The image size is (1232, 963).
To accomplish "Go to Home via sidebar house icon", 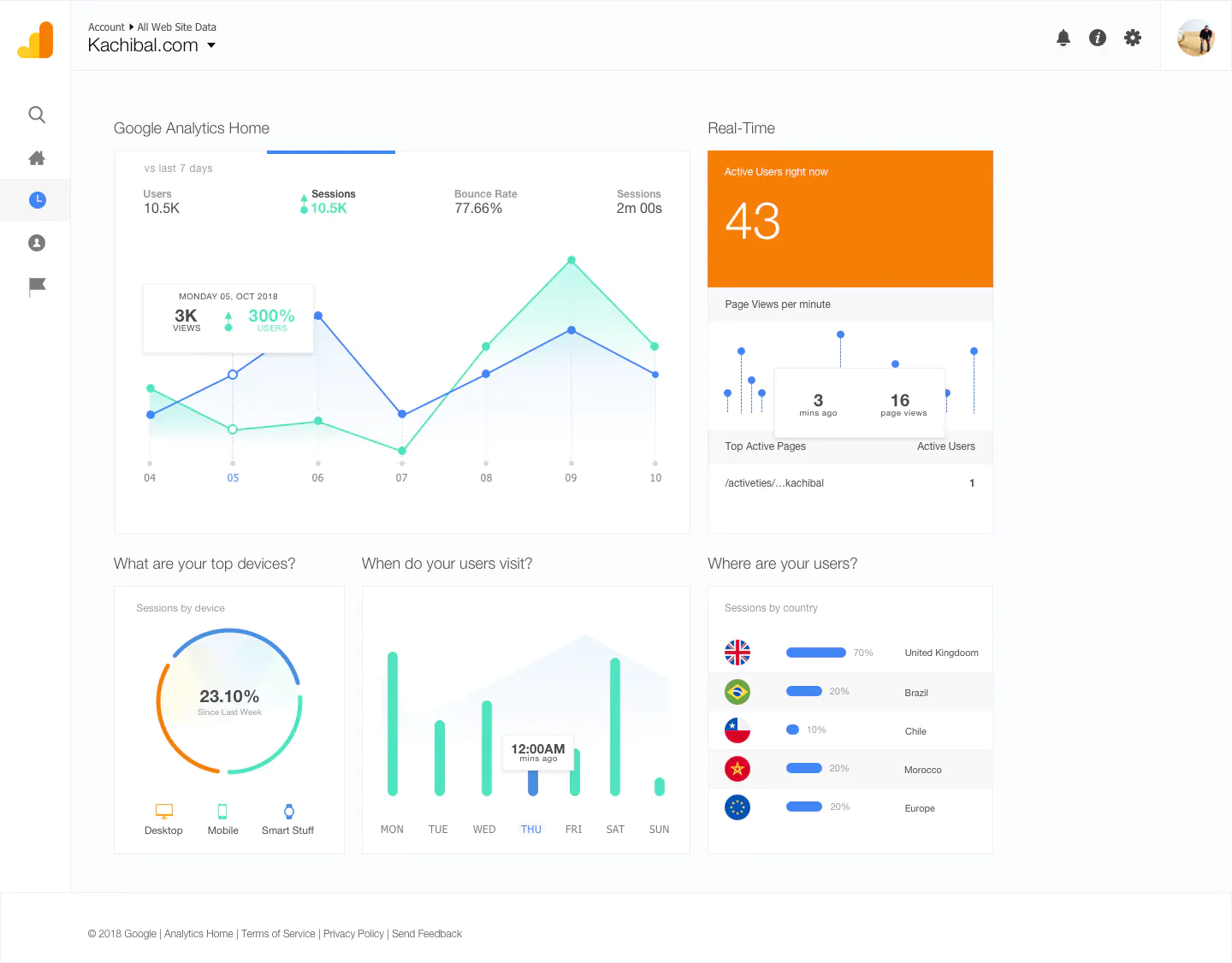I will (37, 157).
